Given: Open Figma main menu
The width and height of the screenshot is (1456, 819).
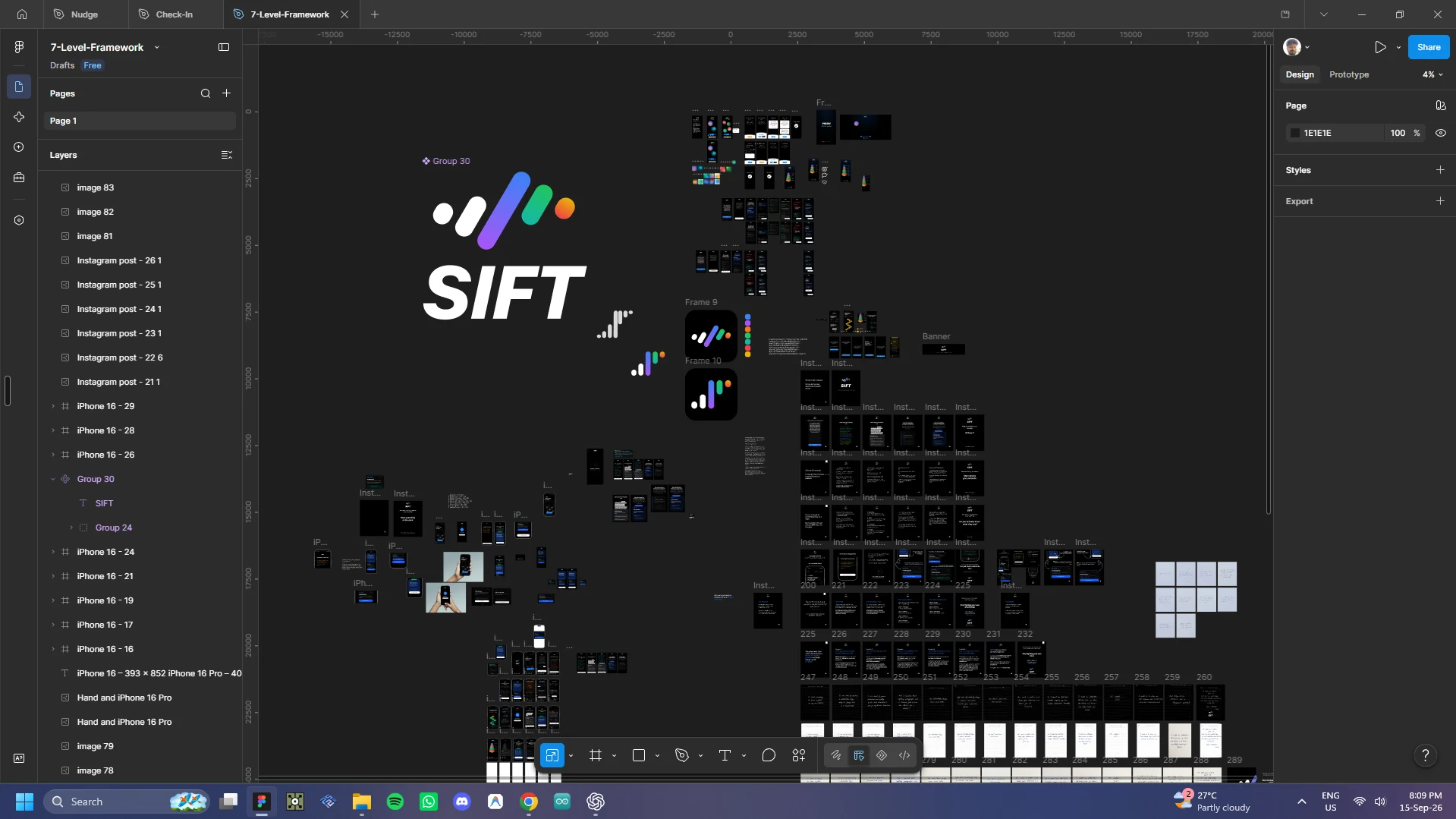Looking at the screenshot, I should click(x=19, y=47).
